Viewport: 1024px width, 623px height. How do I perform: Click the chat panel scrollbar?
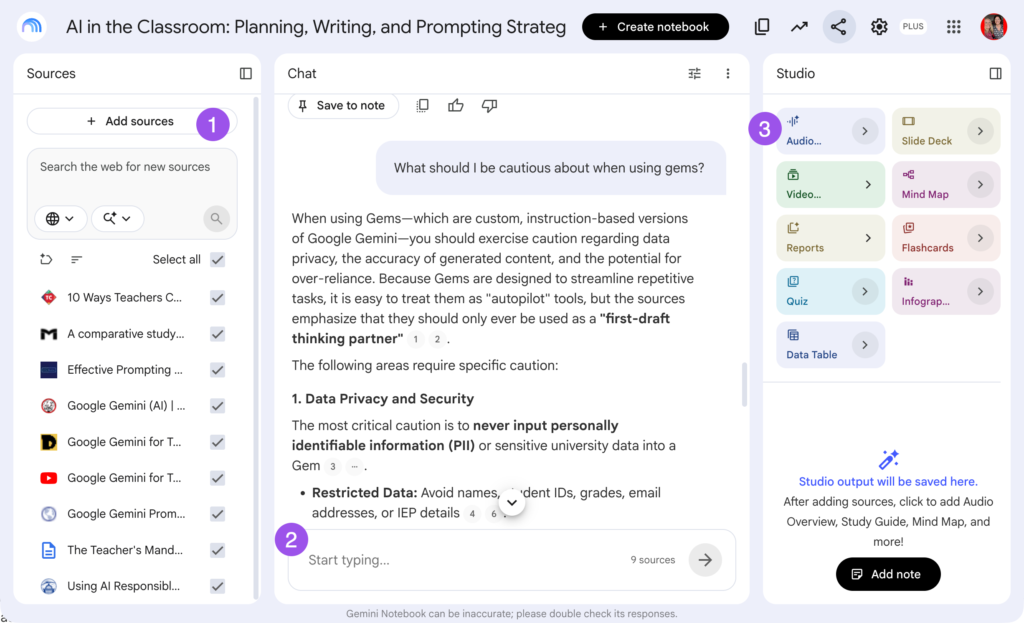pos(744,385)
